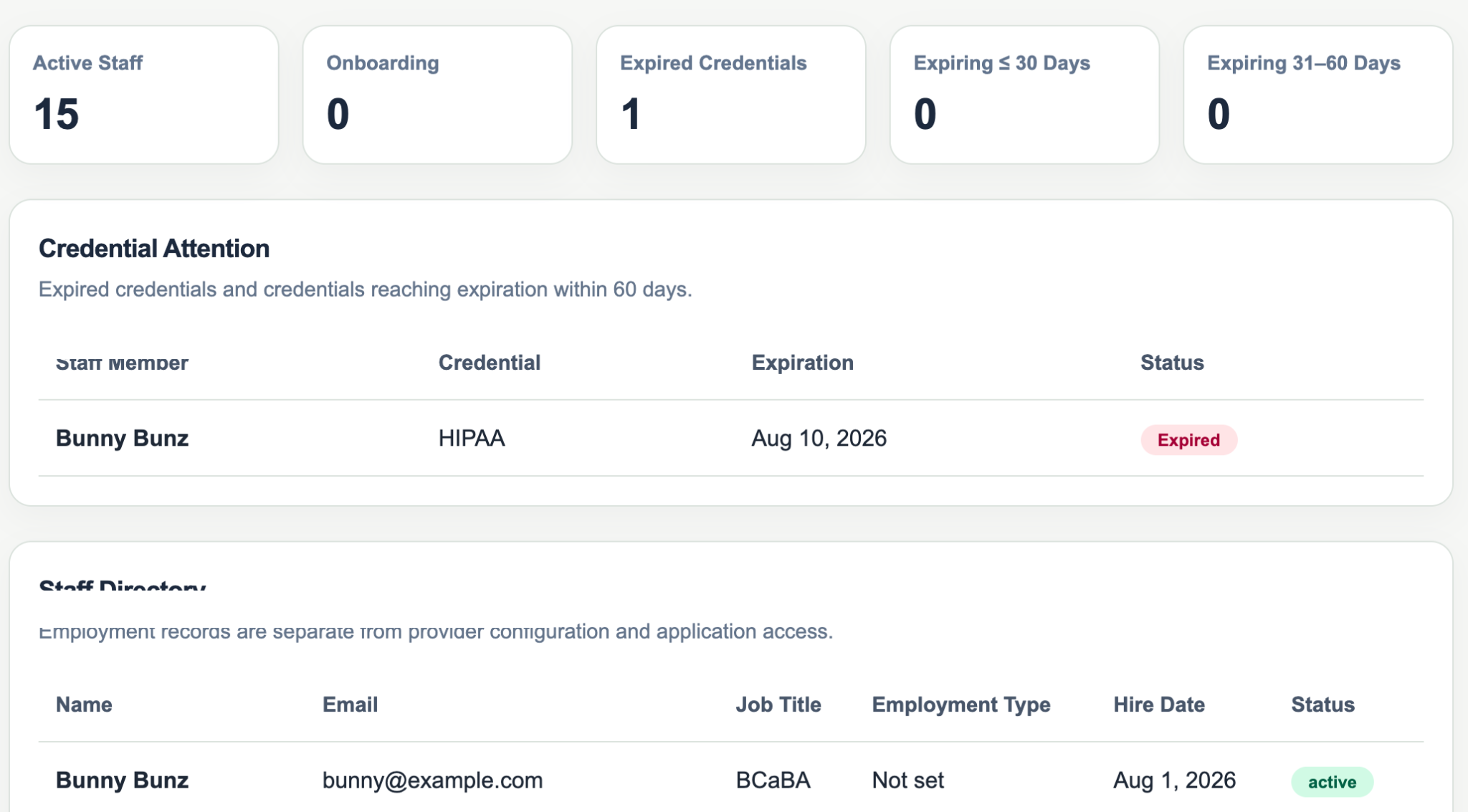The height and width of the screenshot is (812, 1468).
Task: Click the Credential Attention heading
Action: [154, 249]
